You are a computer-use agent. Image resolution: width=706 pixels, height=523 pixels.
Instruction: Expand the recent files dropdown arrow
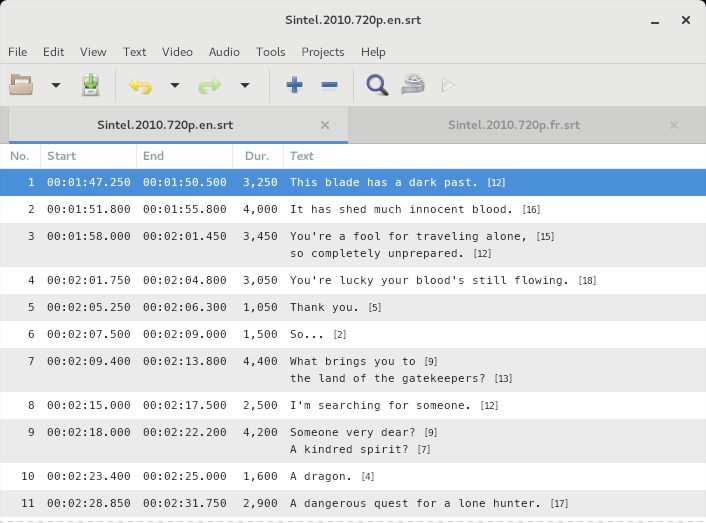[x=56, y=85]
